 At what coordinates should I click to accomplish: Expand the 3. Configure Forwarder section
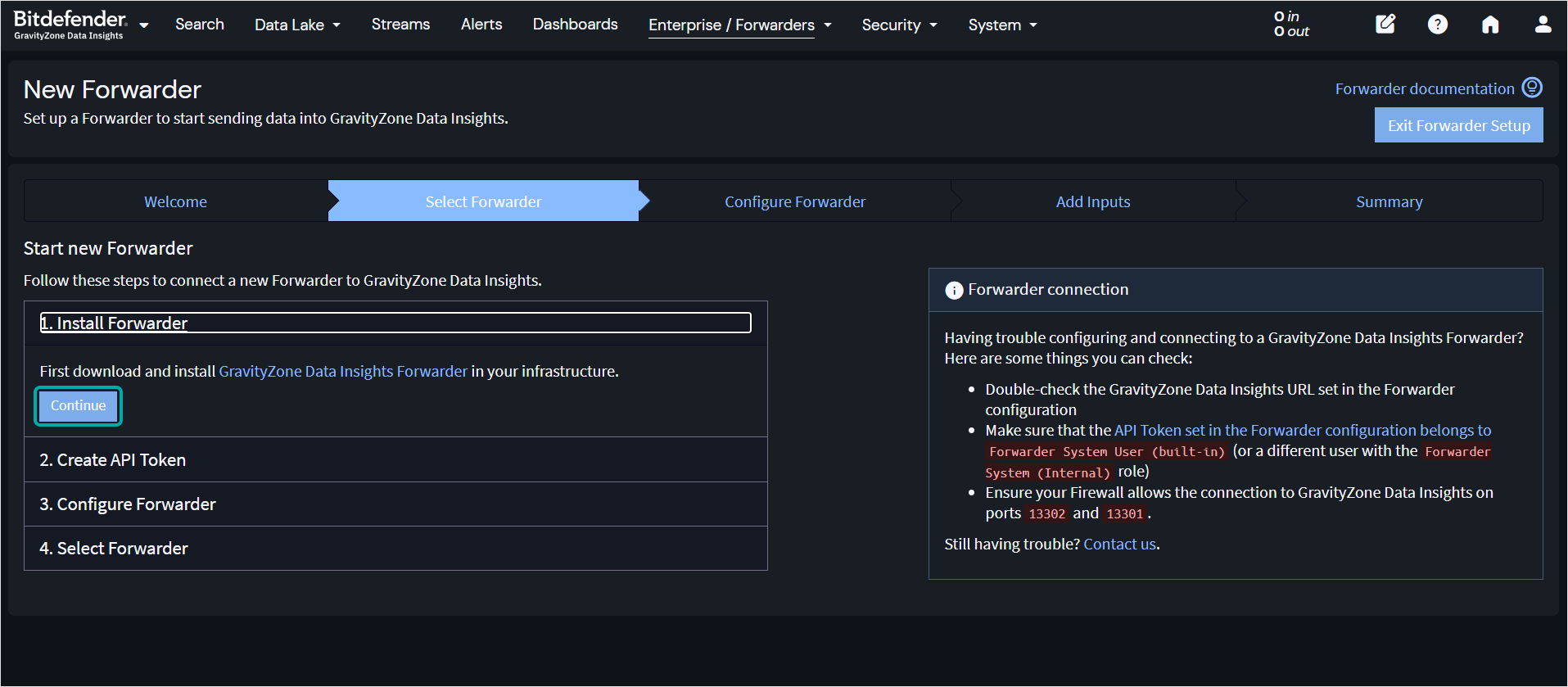tap(395, 504)
